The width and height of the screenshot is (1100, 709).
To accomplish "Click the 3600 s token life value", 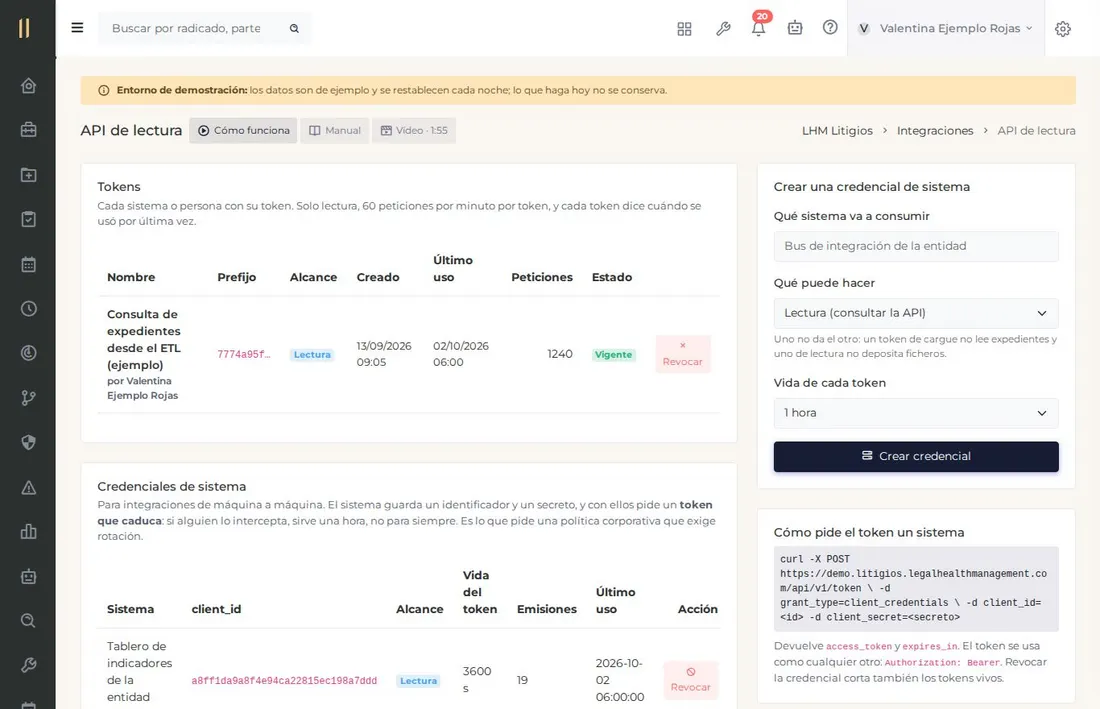I will click(x=477, y=680).
